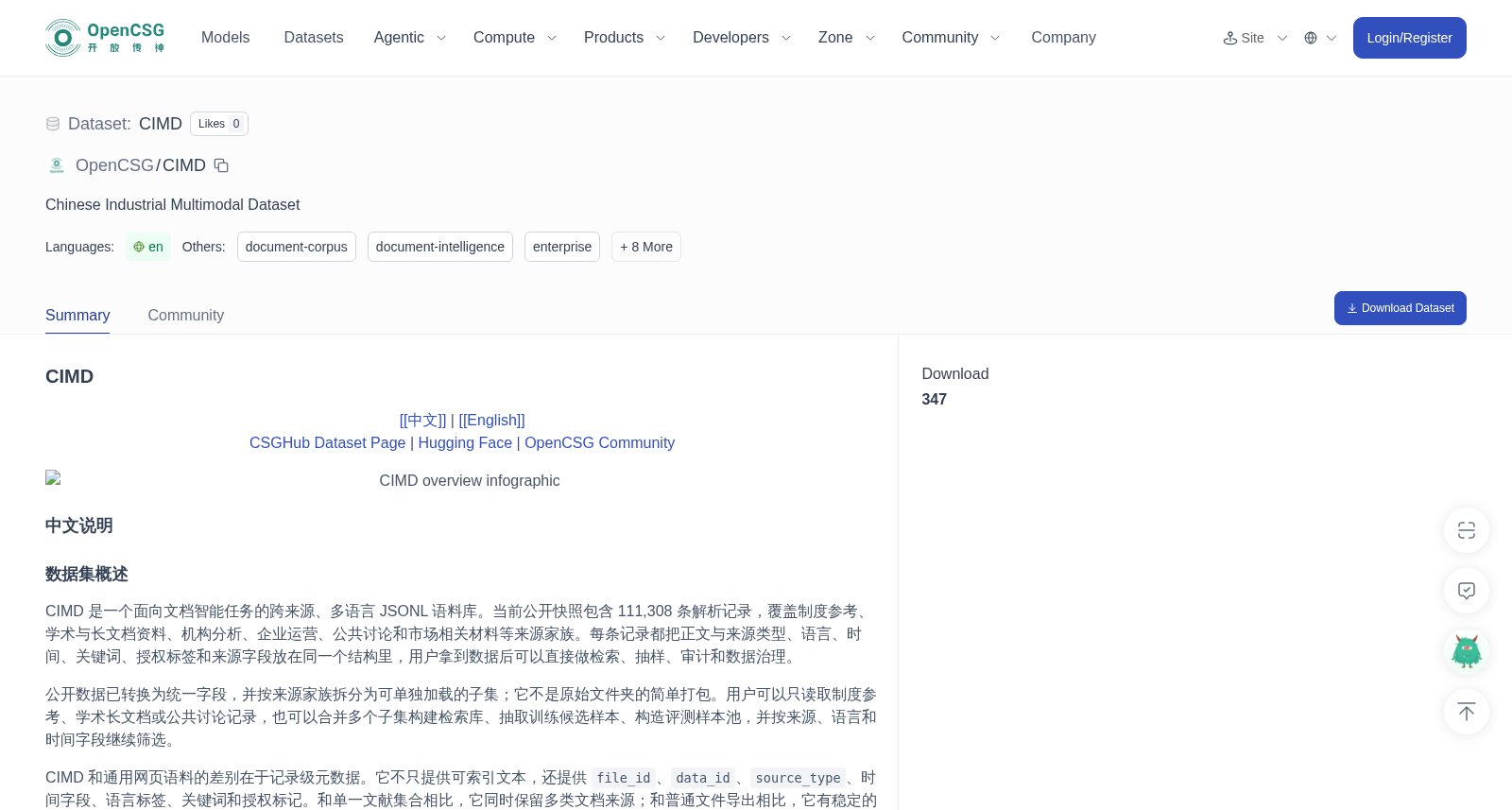Open the feedback checklist floating button

[1467, 591]
